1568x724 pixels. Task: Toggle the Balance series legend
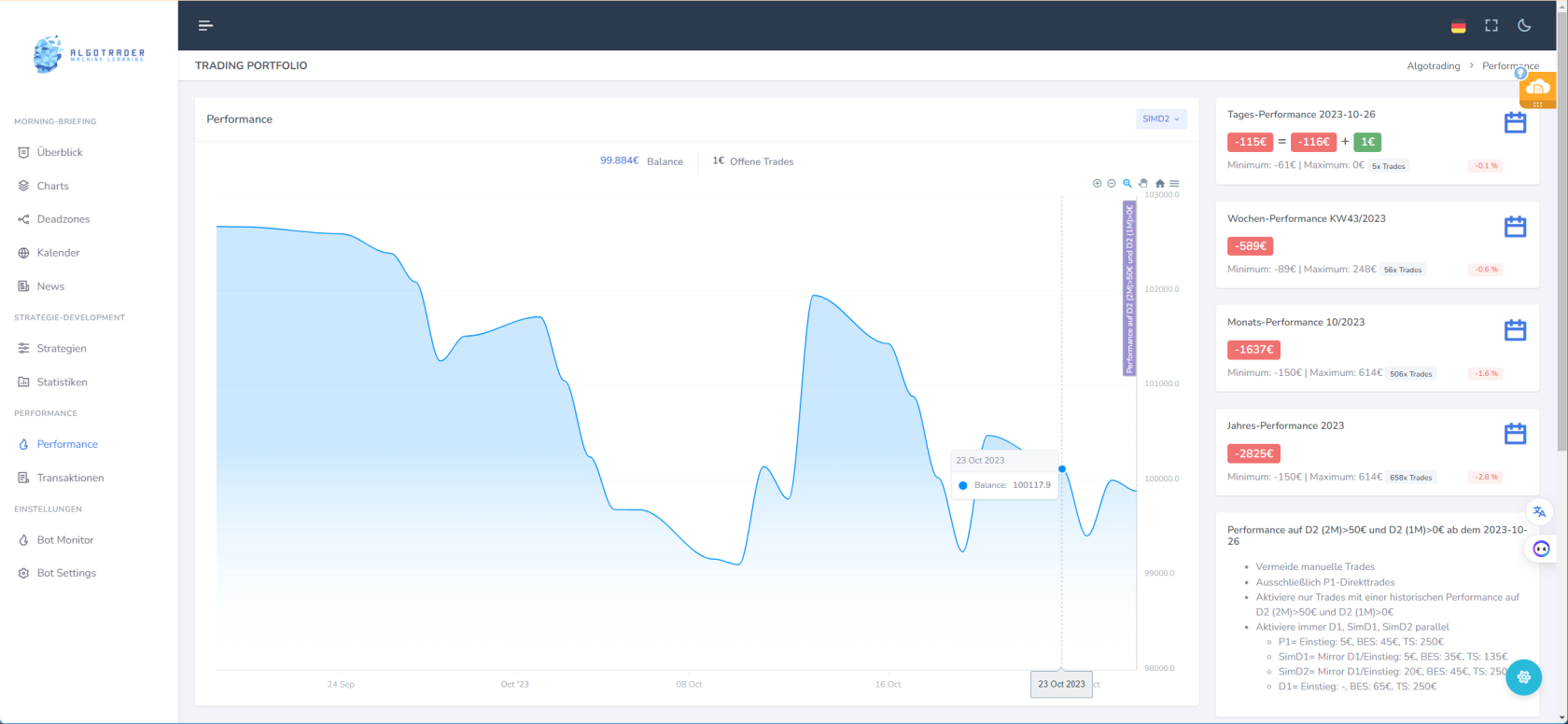pyautogui.click(x=642, y=161)
